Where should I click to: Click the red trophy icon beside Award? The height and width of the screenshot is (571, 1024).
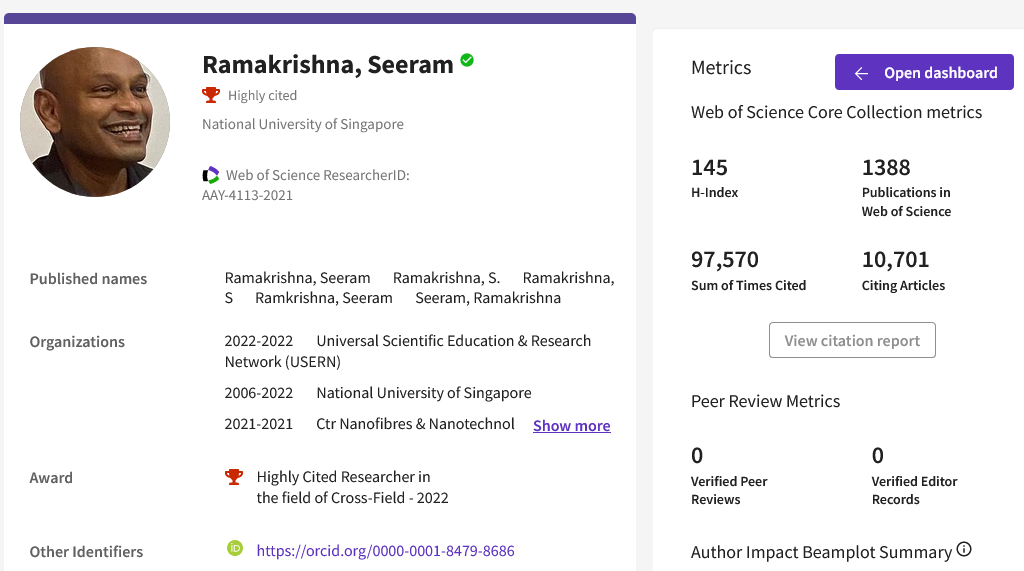coord(234,477)
